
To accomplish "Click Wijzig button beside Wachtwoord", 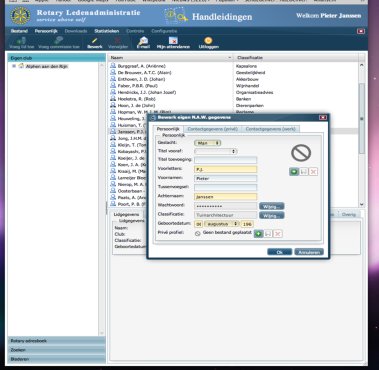I will click(271, 206).
